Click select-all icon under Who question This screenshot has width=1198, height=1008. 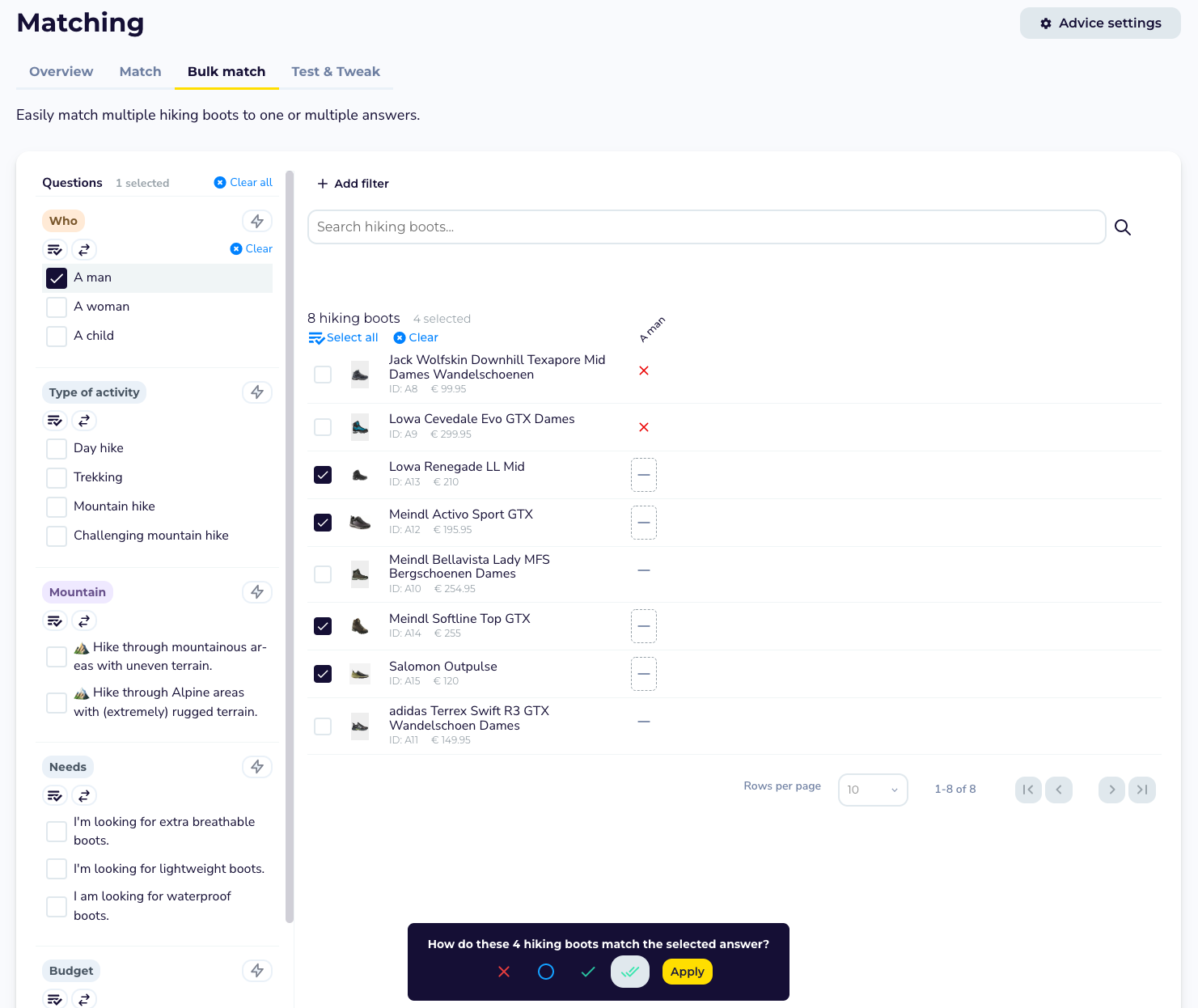pyautogui.click(x=55, y=249)
